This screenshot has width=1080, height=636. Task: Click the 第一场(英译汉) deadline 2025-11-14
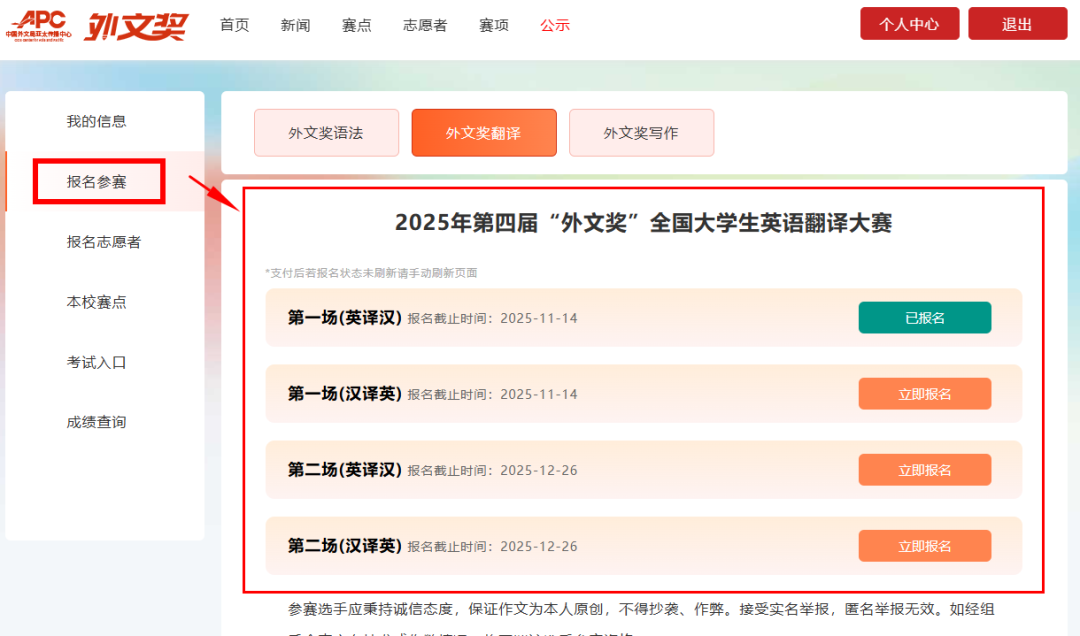pyautogui.click(x=539, y=318)
